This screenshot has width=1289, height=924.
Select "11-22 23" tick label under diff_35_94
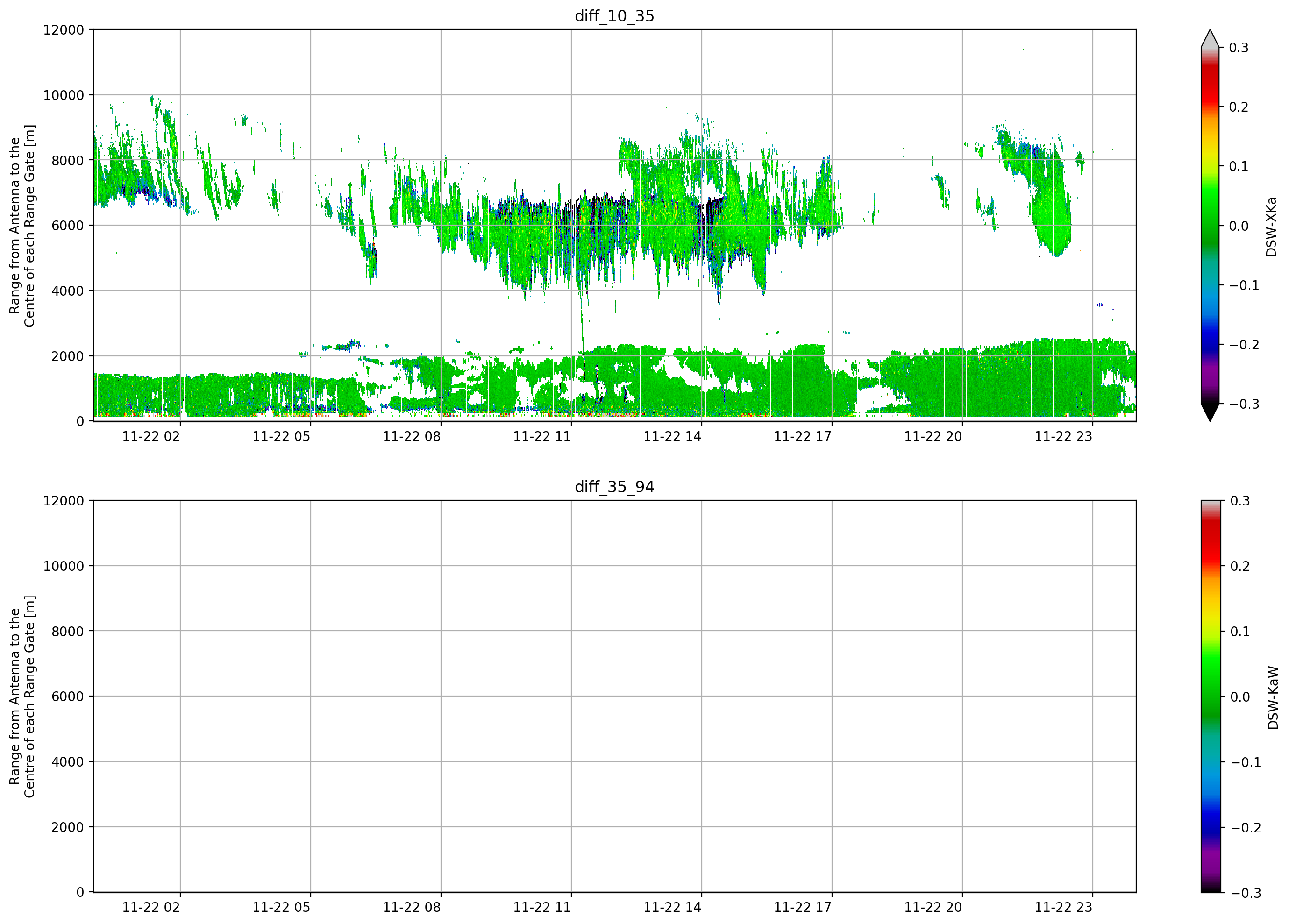click(1063, 908)
